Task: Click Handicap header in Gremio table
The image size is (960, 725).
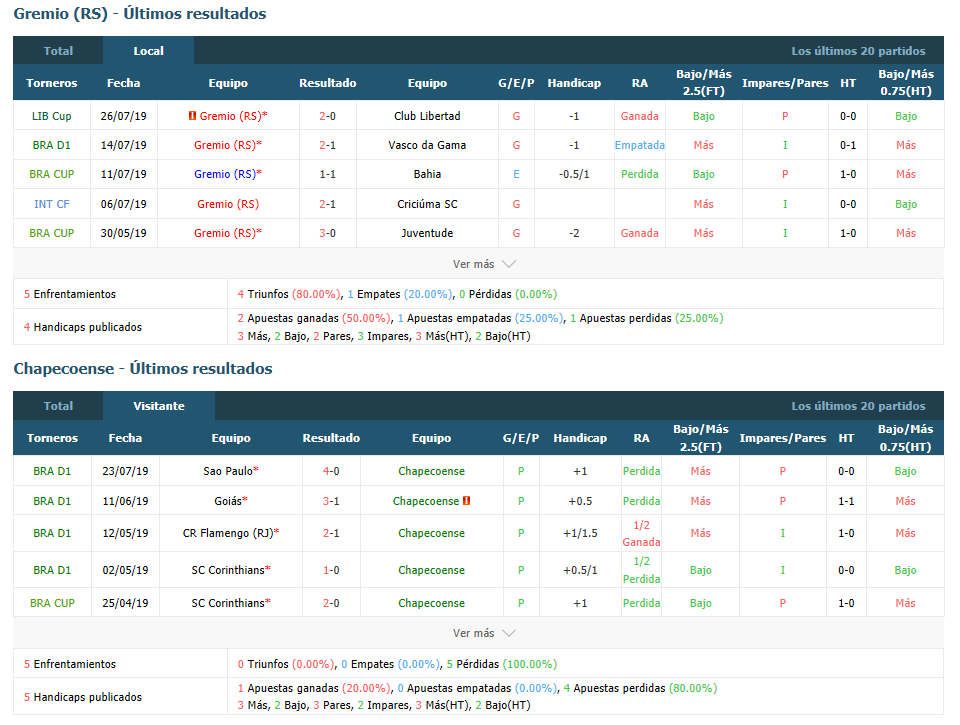Action: [x=574, y=83]
